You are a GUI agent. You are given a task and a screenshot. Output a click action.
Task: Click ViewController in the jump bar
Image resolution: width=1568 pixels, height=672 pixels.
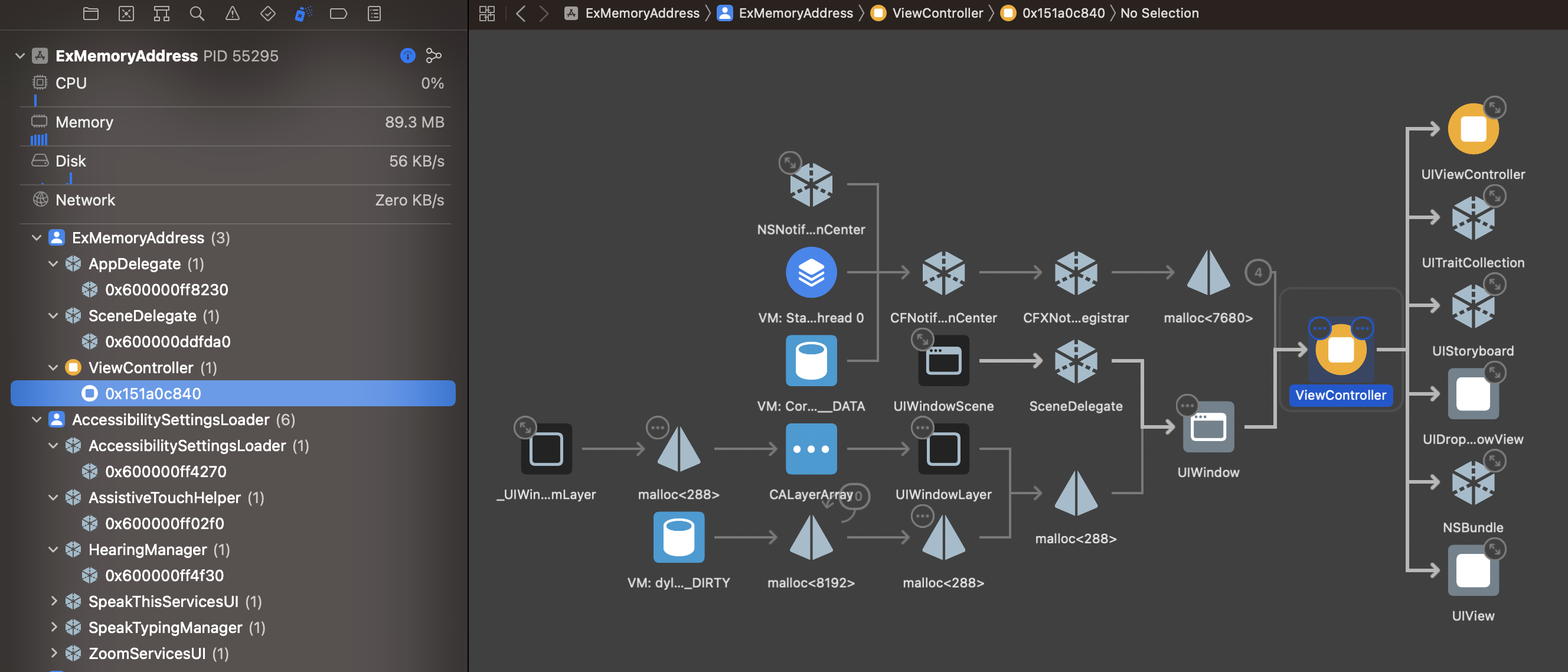[937, 14]
